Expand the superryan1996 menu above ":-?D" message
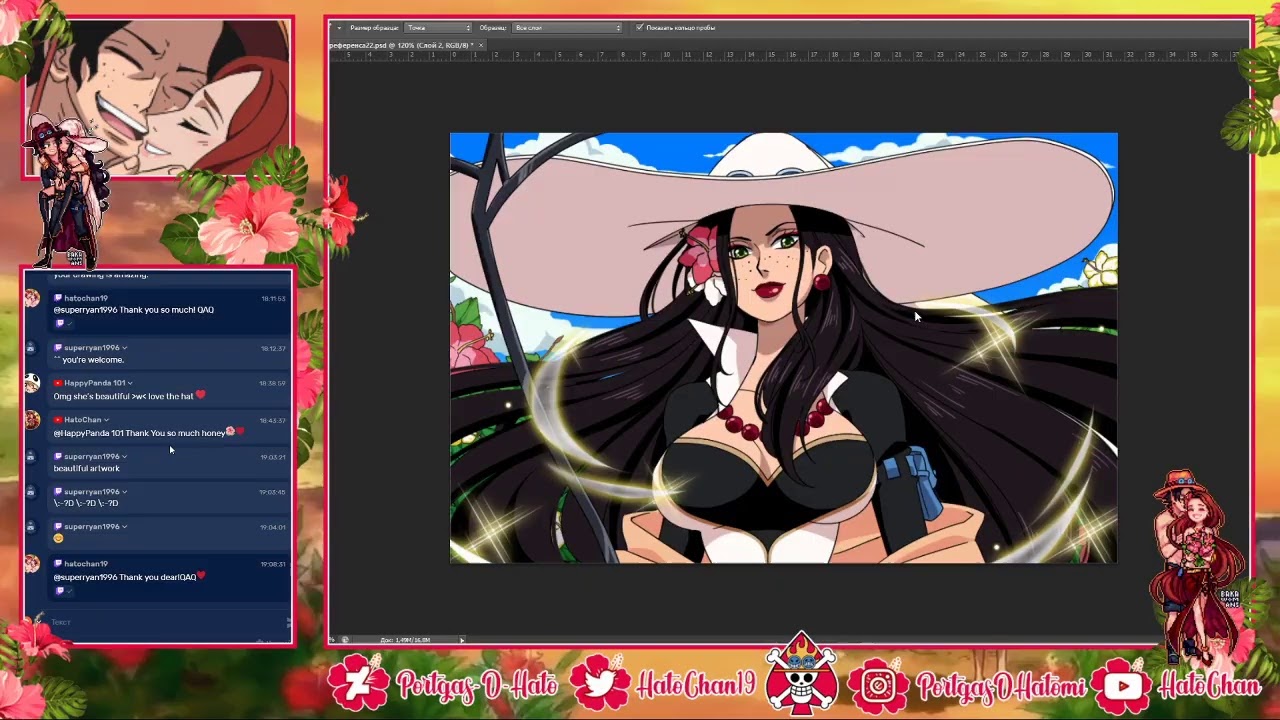The height and width of the screenshot is (720, 1280). [125, 492]
